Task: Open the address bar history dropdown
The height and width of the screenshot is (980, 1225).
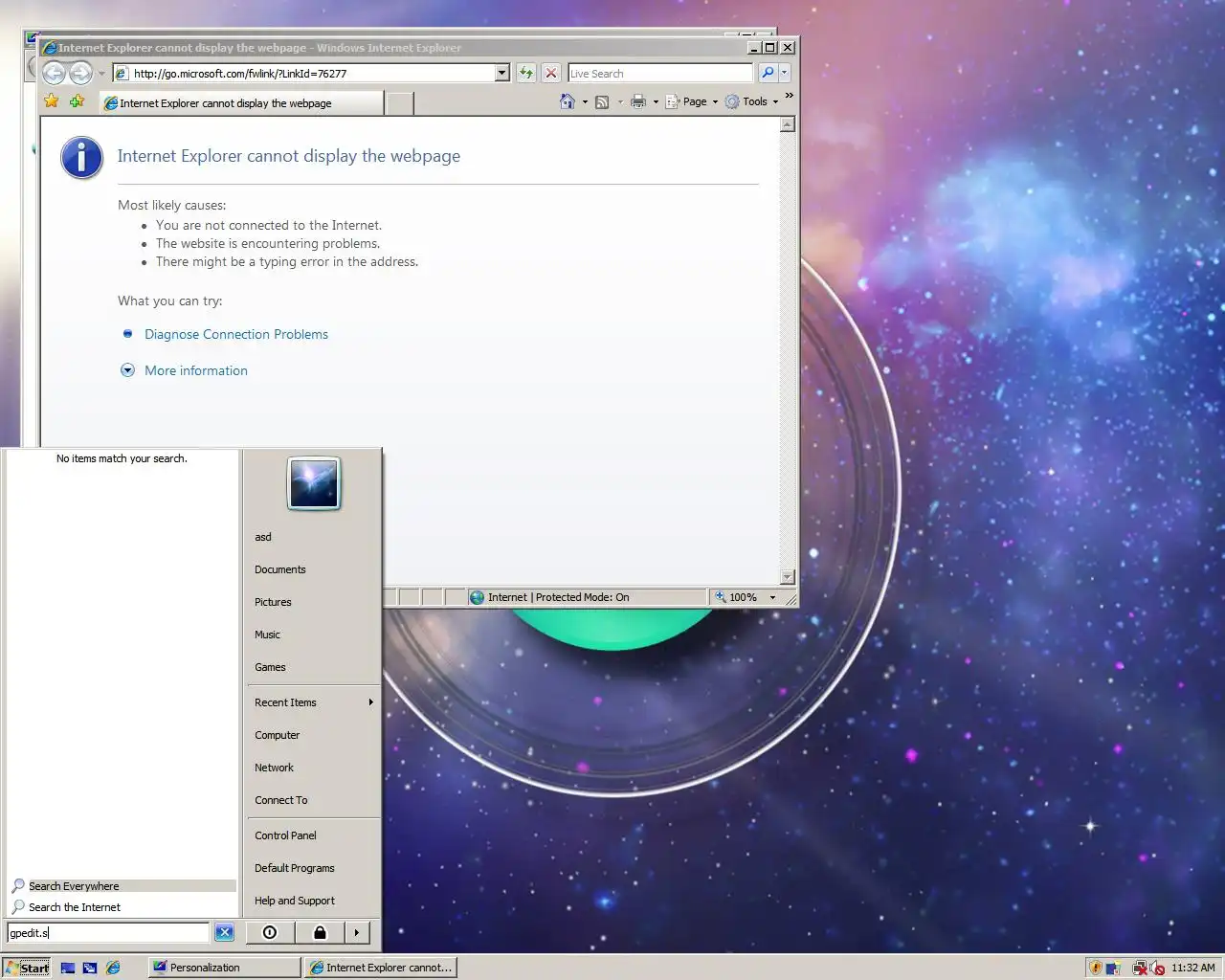Action: tap(502, 74)
